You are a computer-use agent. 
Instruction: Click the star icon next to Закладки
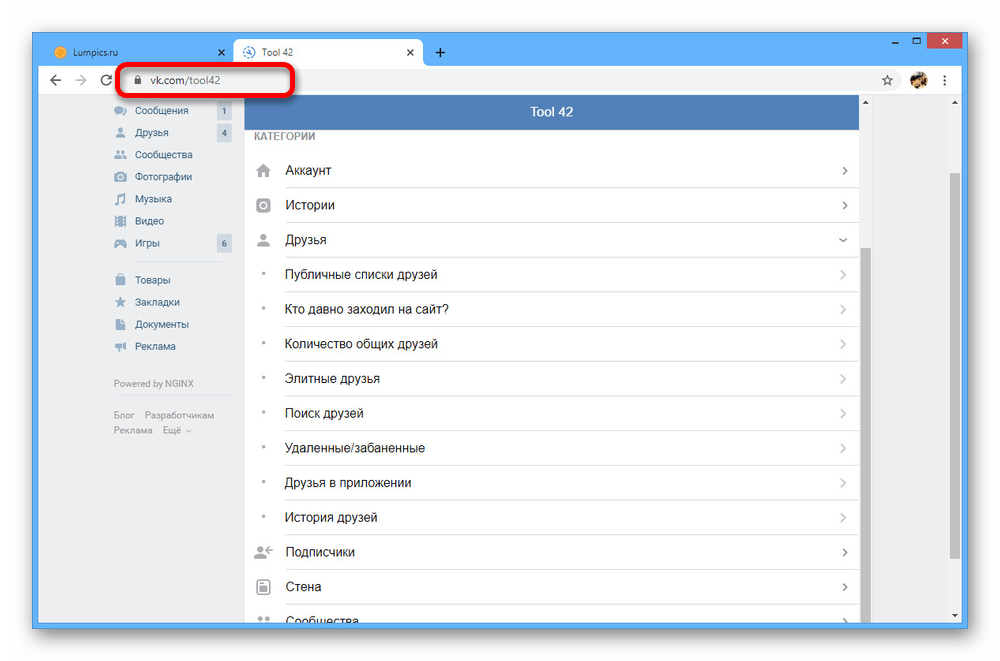click(120, 302)
